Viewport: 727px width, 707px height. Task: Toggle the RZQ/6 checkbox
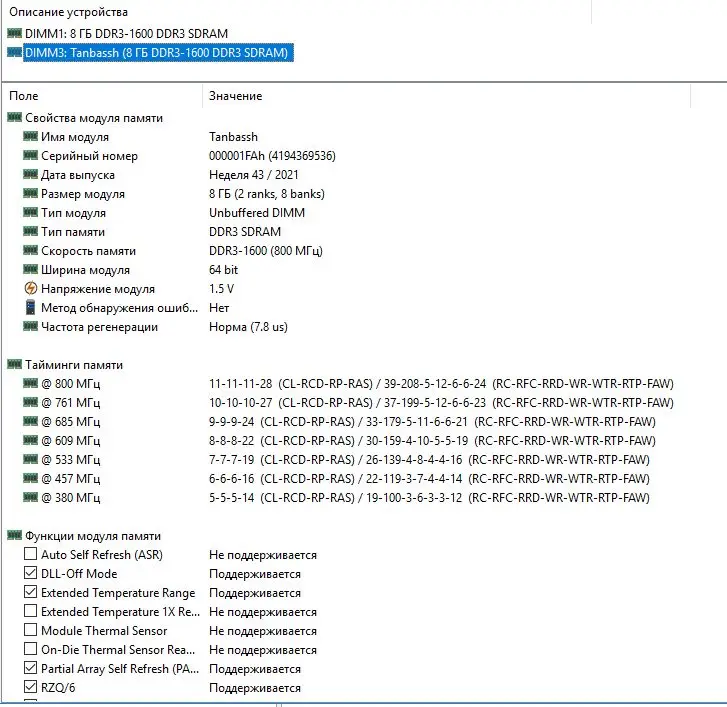[31, 687]
